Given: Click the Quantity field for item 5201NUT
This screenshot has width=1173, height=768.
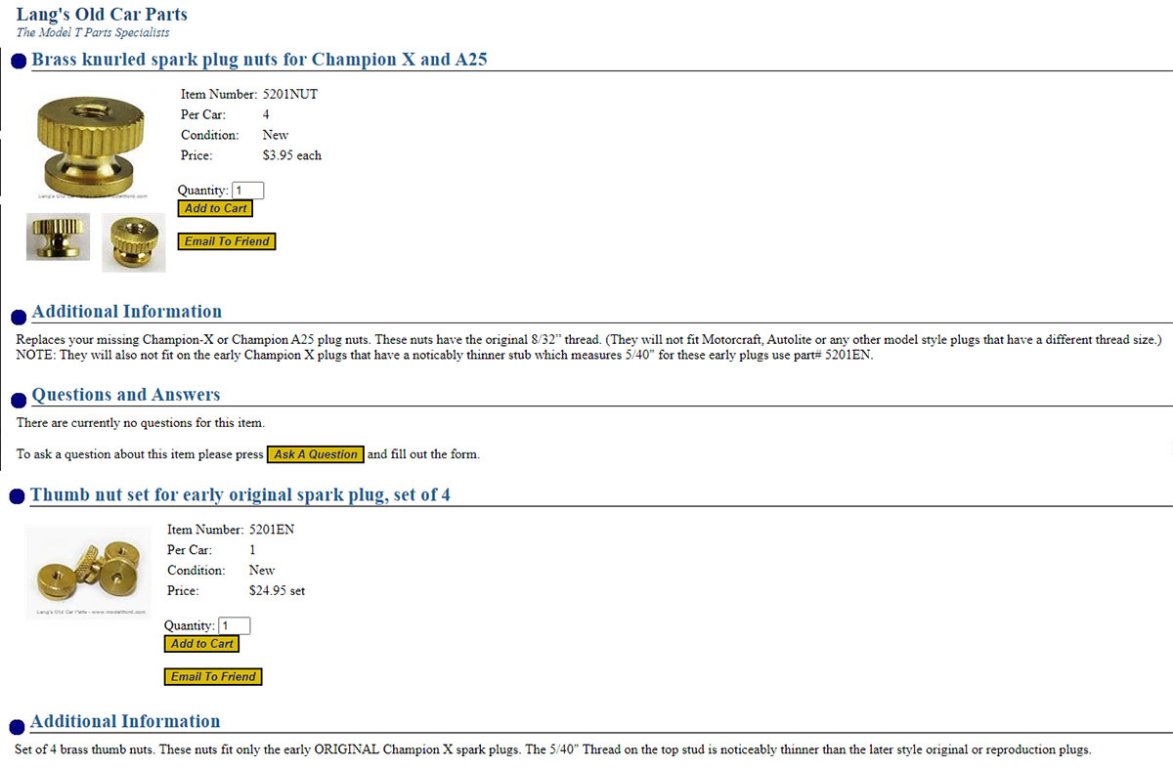Looking at the screenshot, I should [x=248, y=190].
